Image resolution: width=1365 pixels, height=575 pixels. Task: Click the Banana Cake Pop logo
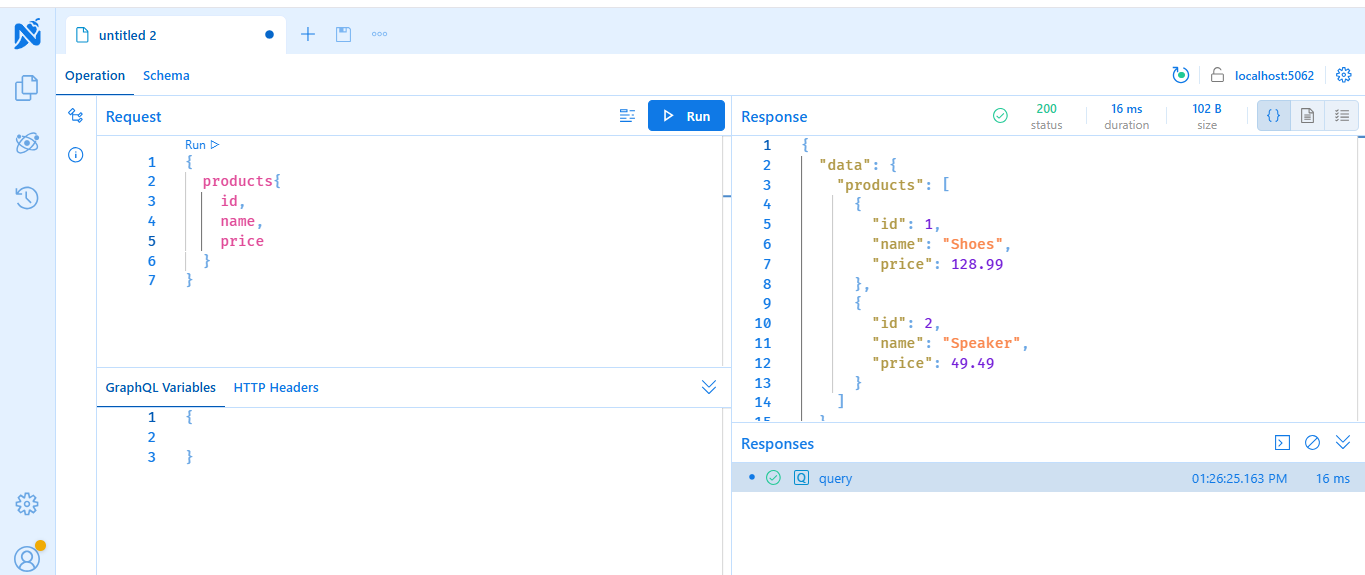(27, 33)
